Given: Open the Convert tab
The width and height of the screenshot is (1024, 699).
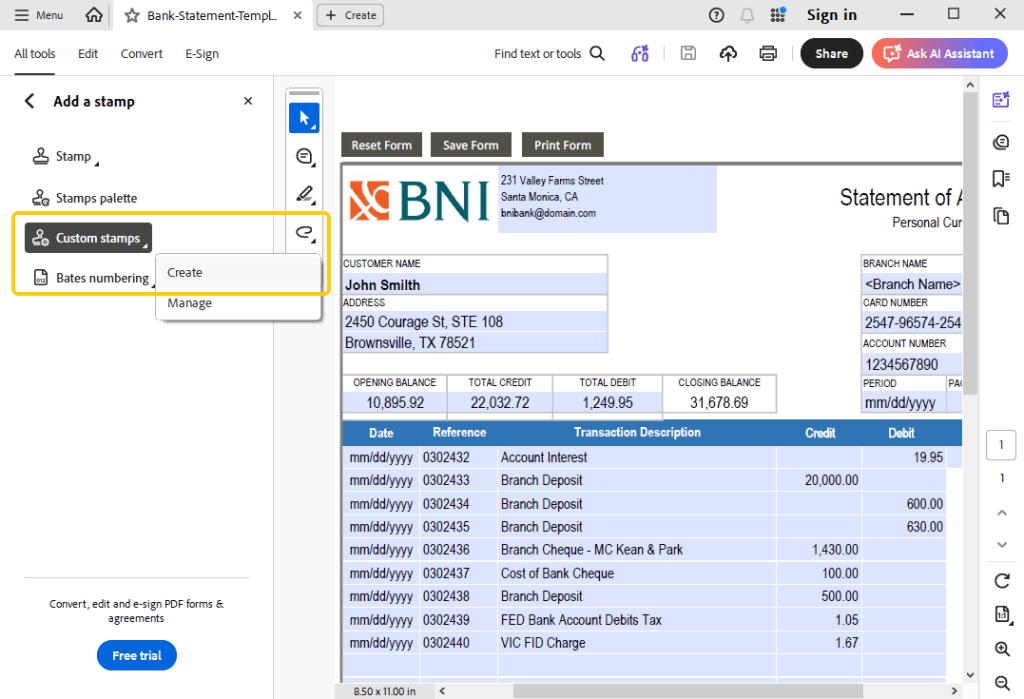Looking at the screenshot, I should coord(141,54).
